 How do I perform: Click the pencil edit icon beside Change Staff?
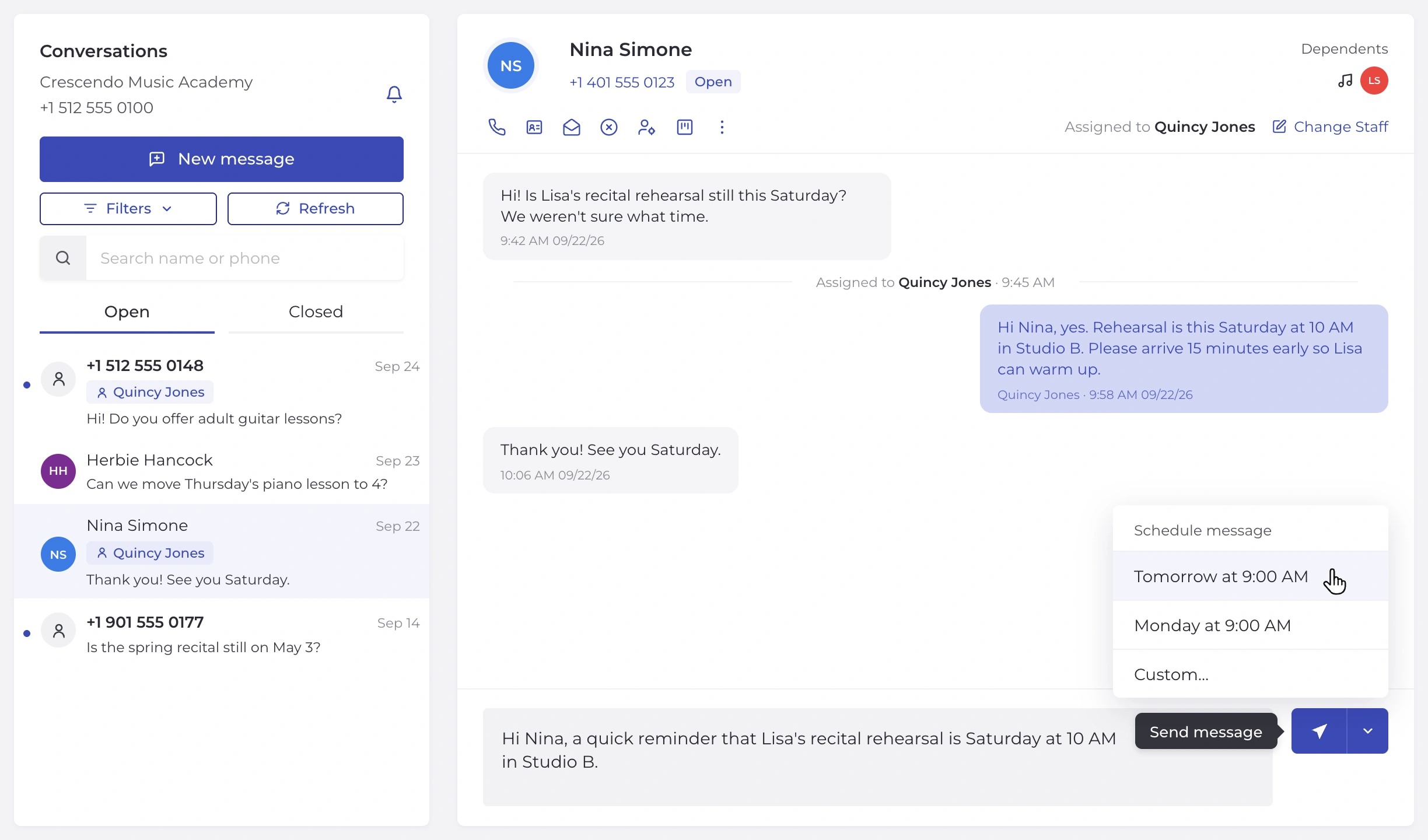[1279, 127]
